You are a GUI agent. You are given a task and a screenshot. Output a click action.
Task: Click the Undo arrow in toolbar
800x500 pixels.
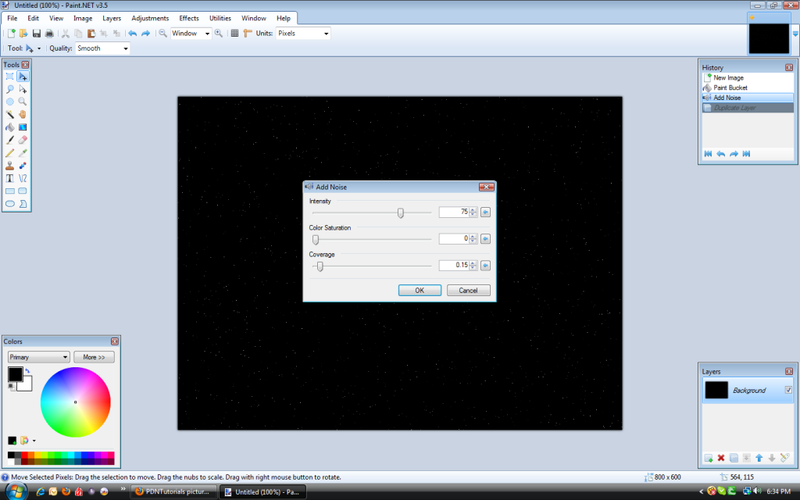coord(132,33)
